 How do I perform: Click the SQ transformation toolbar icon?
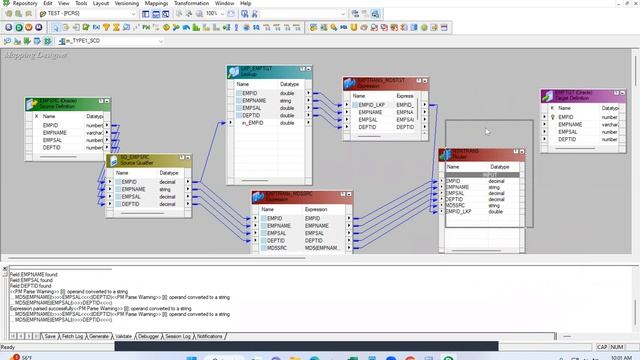(x=256, y=27)
